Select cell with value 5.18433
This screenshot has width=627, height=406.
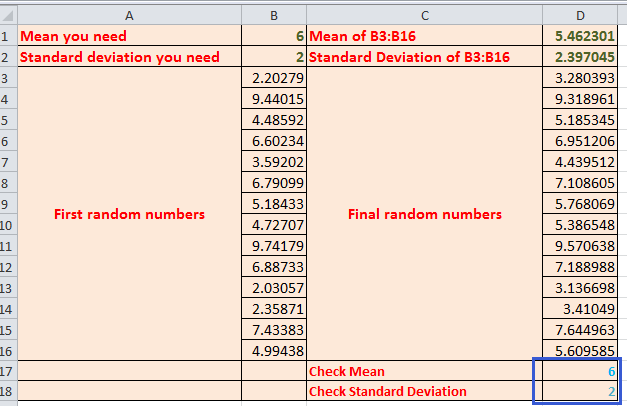click(274, 204)
